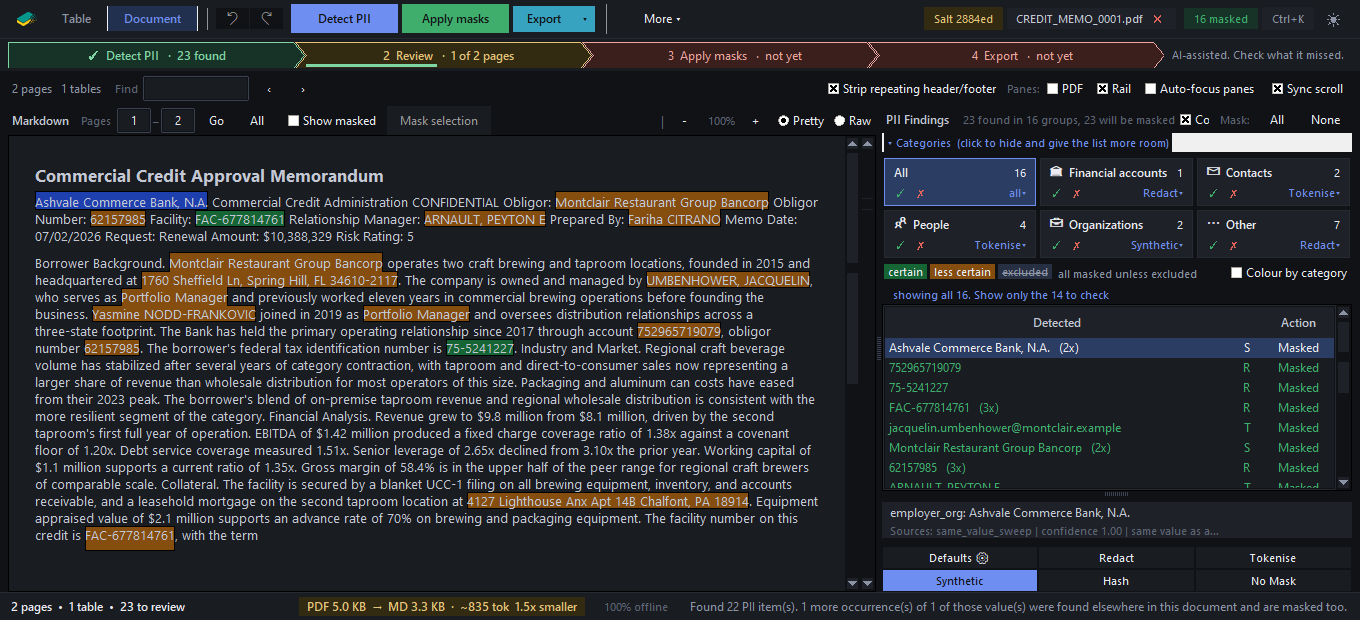Click Show only the 14 to check link
Viewport: 1360px width, 620px height.
tap(1041, 295)
